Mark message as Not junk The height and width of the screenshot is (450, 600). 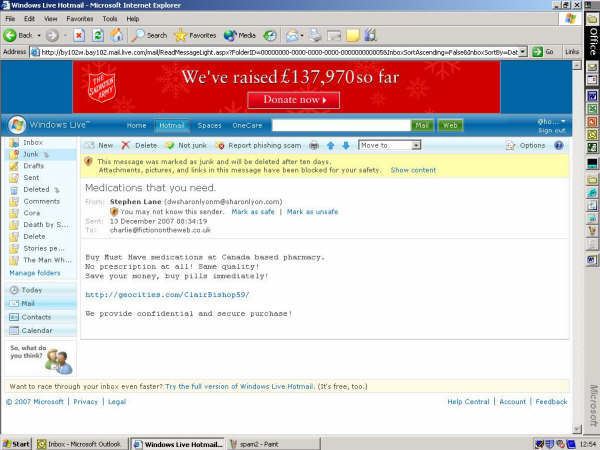pyautogui.click(x=186, y=145)
